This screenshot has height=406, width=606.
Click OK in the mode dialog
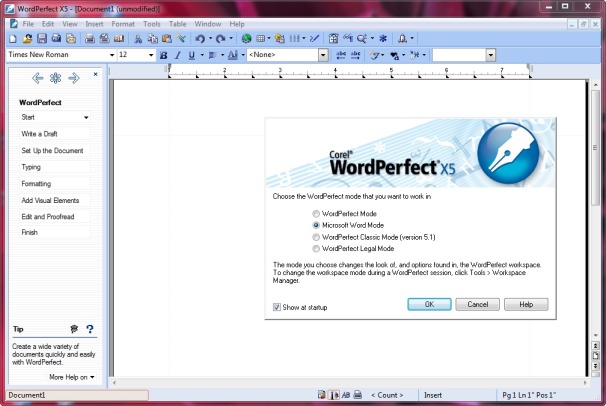pos(429,304)
